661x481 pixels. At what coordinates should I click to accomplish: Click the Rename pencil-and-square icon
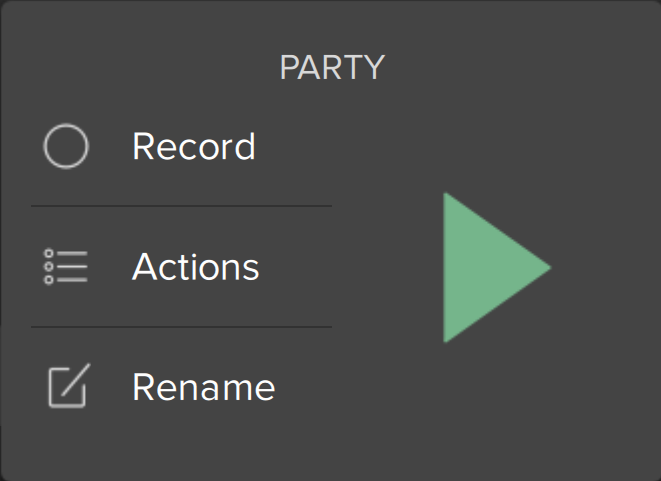67,386
